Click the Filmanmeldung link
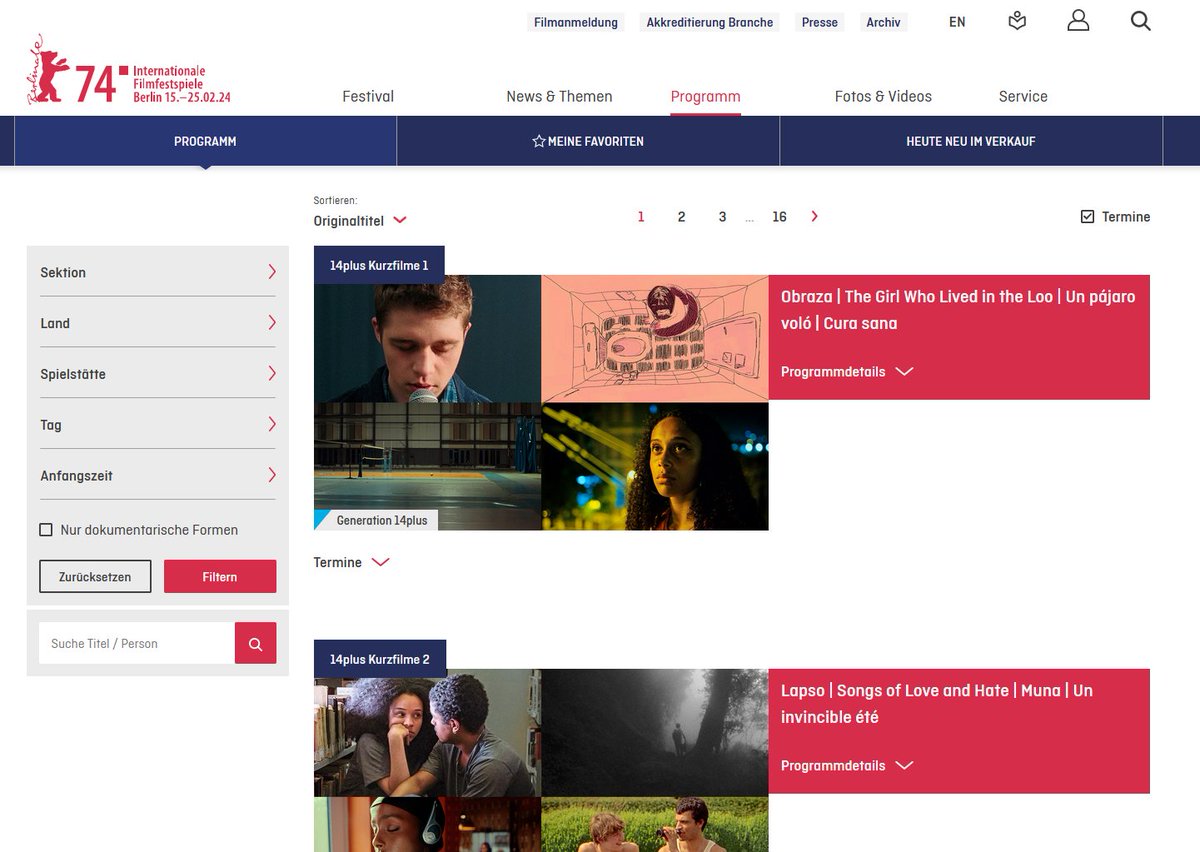Viewport: 1200px width, 852px height. [576, 22]
